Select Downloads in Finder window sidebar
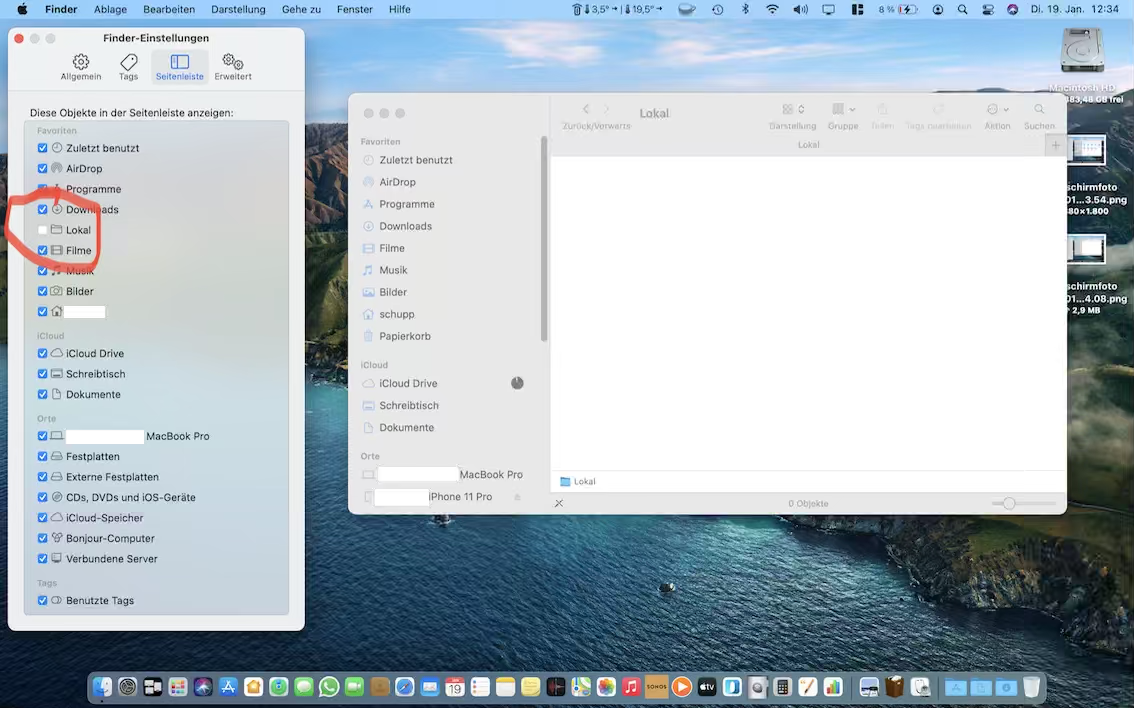The height and width of the screenshot is (708, 1134). 405,226
